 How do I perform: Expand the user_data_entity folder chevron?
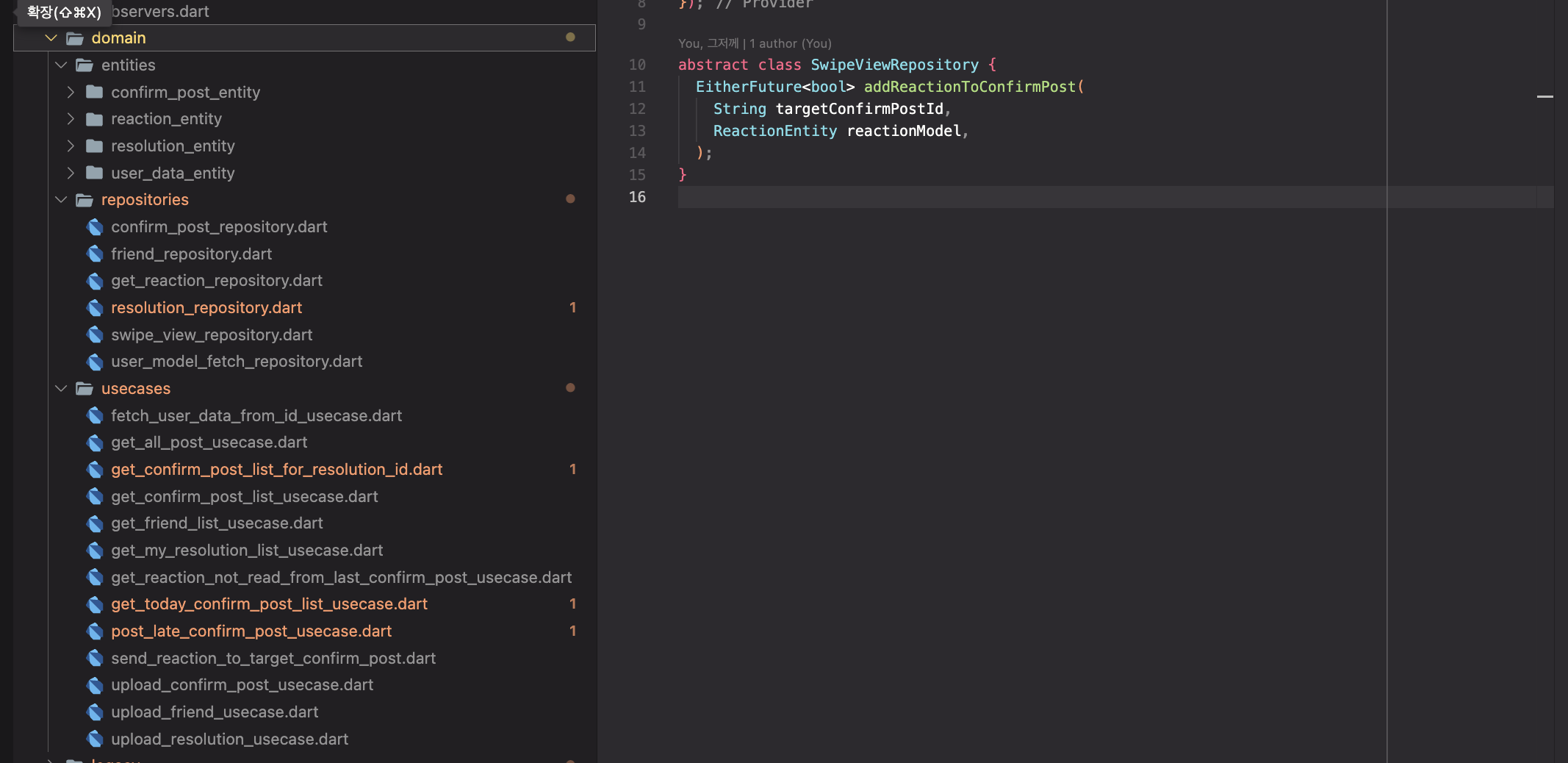tap(71, 173)
